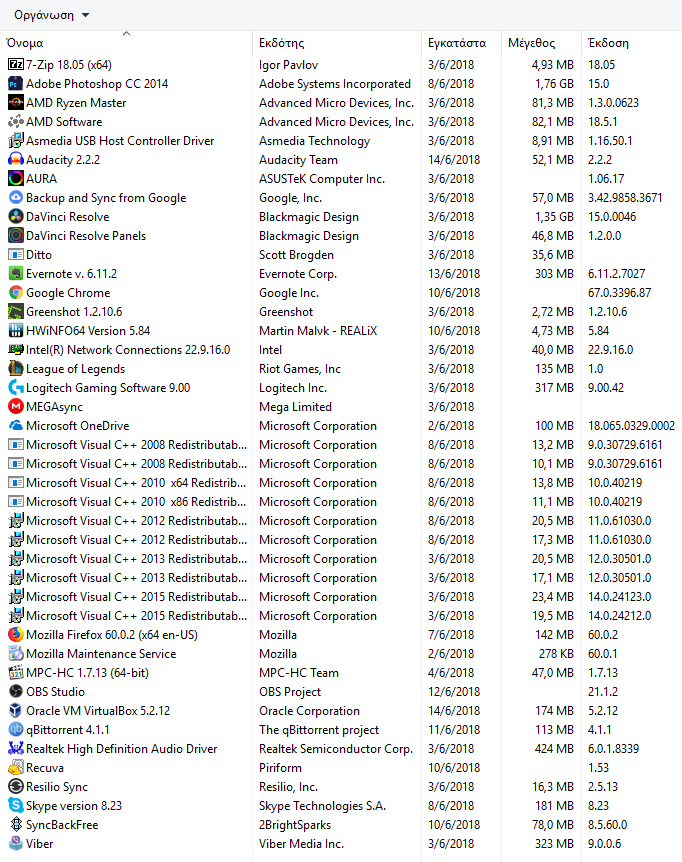682x862 pixels.
Task: Click the AMD Ryzen Master icon
Action: (16, 103)
